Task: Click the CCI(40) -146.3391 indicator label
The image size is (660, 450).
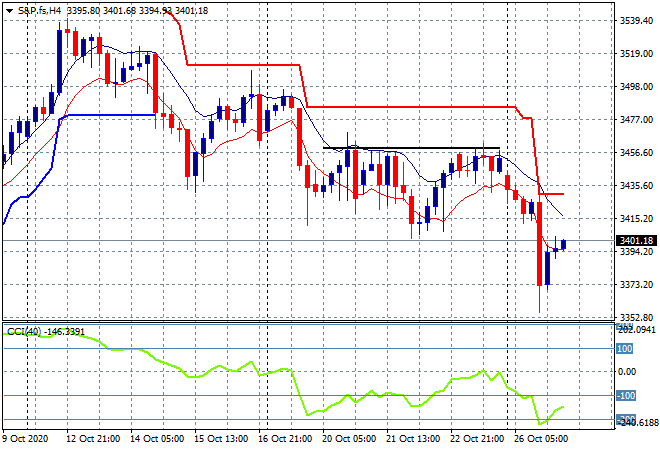Action: pos(46,332)
